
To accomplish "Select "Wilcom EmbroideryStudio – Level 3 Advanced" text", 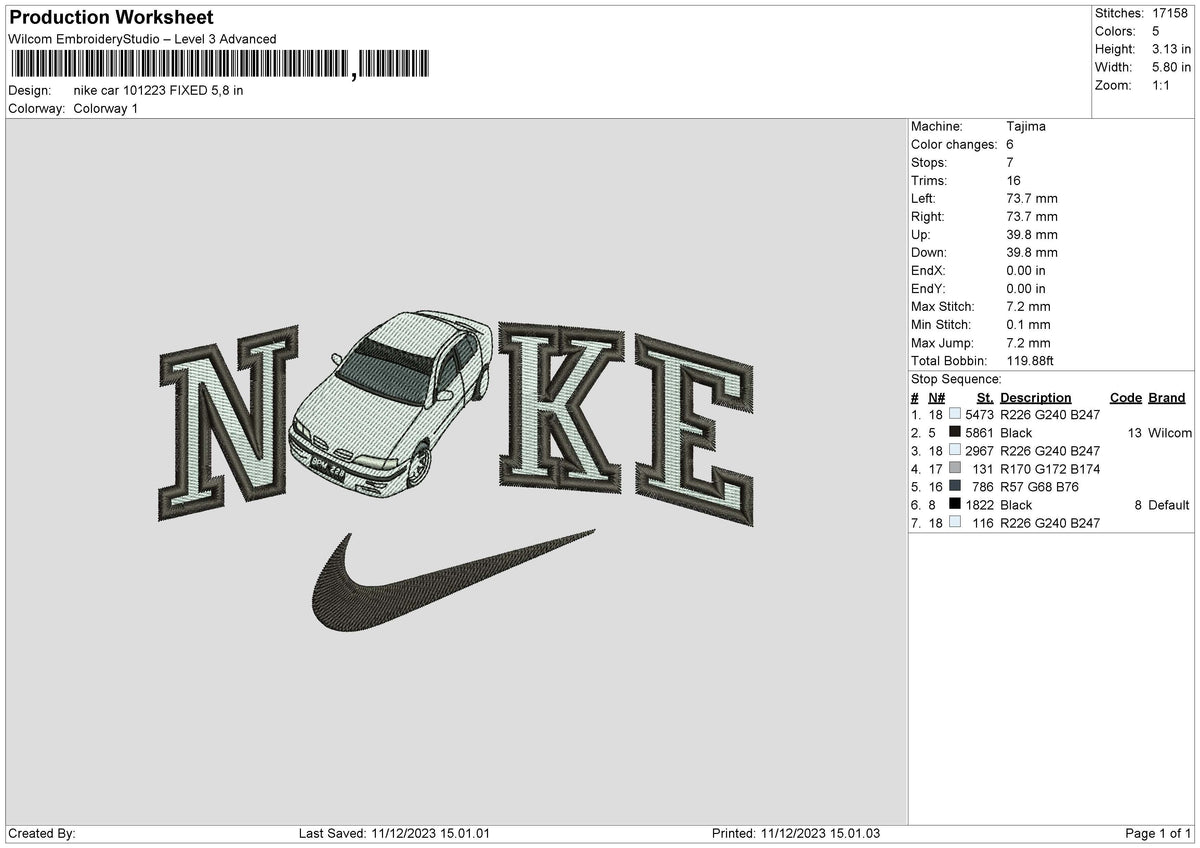I will (x=142, y=39).
